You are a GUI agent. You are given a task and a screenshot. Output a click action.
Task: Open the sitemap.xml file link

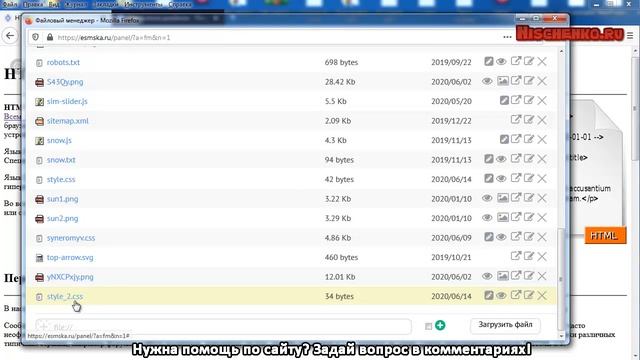pos(67,121)
